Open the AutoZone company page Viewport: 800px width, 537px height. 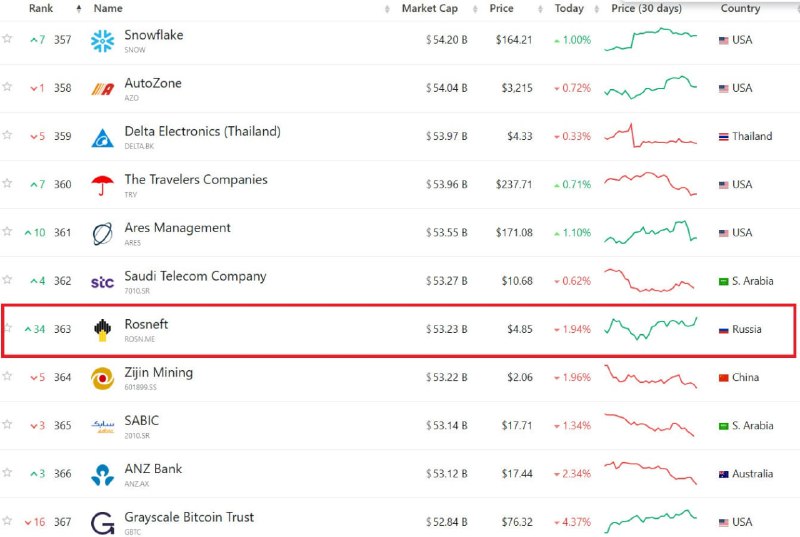pos(153,83)
